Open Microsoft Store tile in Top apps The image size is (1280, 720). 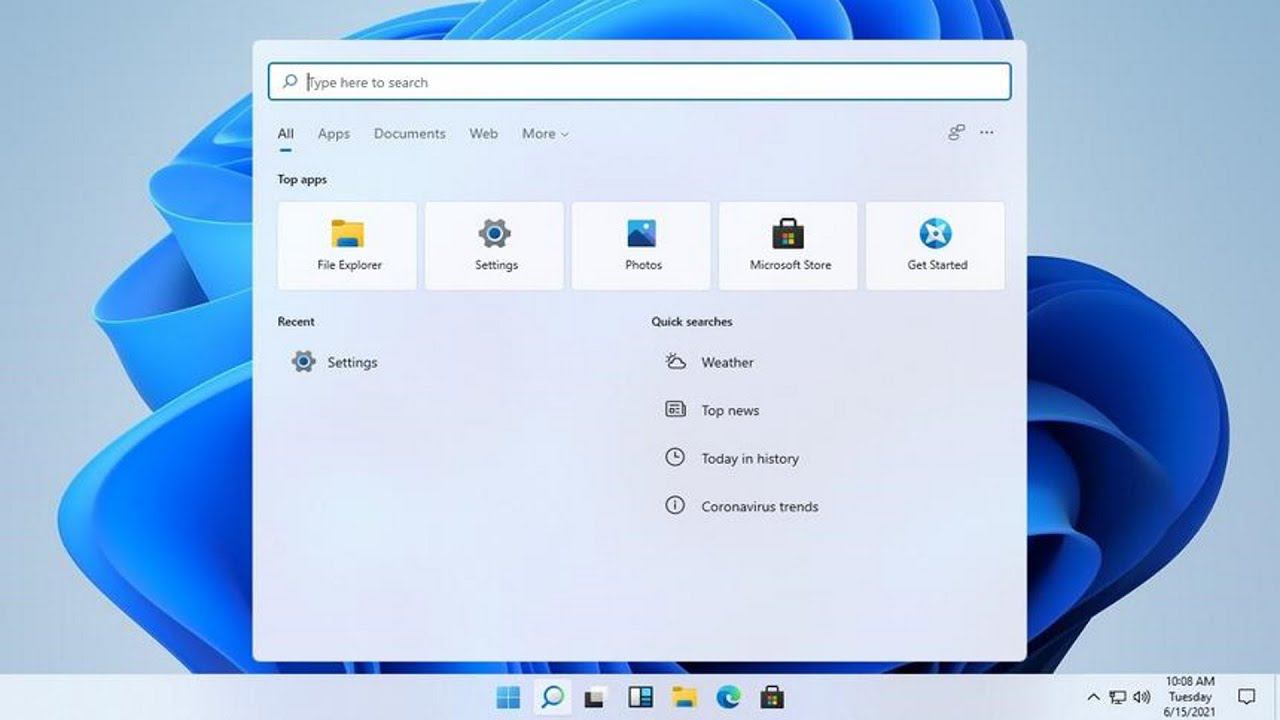[788, 246]
